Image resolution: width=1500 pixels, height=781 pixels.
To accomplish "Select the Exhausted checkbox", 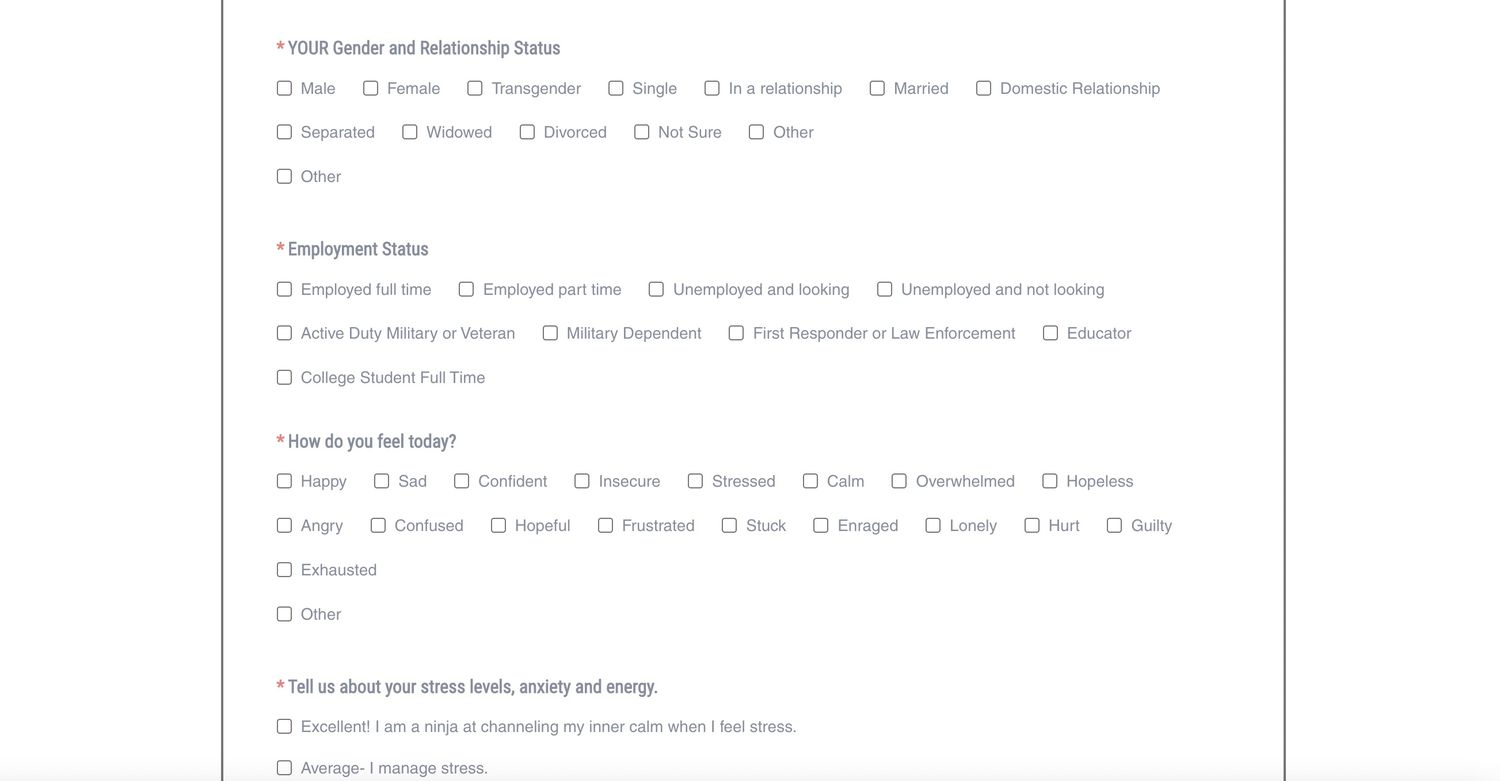I will point(284,570).
